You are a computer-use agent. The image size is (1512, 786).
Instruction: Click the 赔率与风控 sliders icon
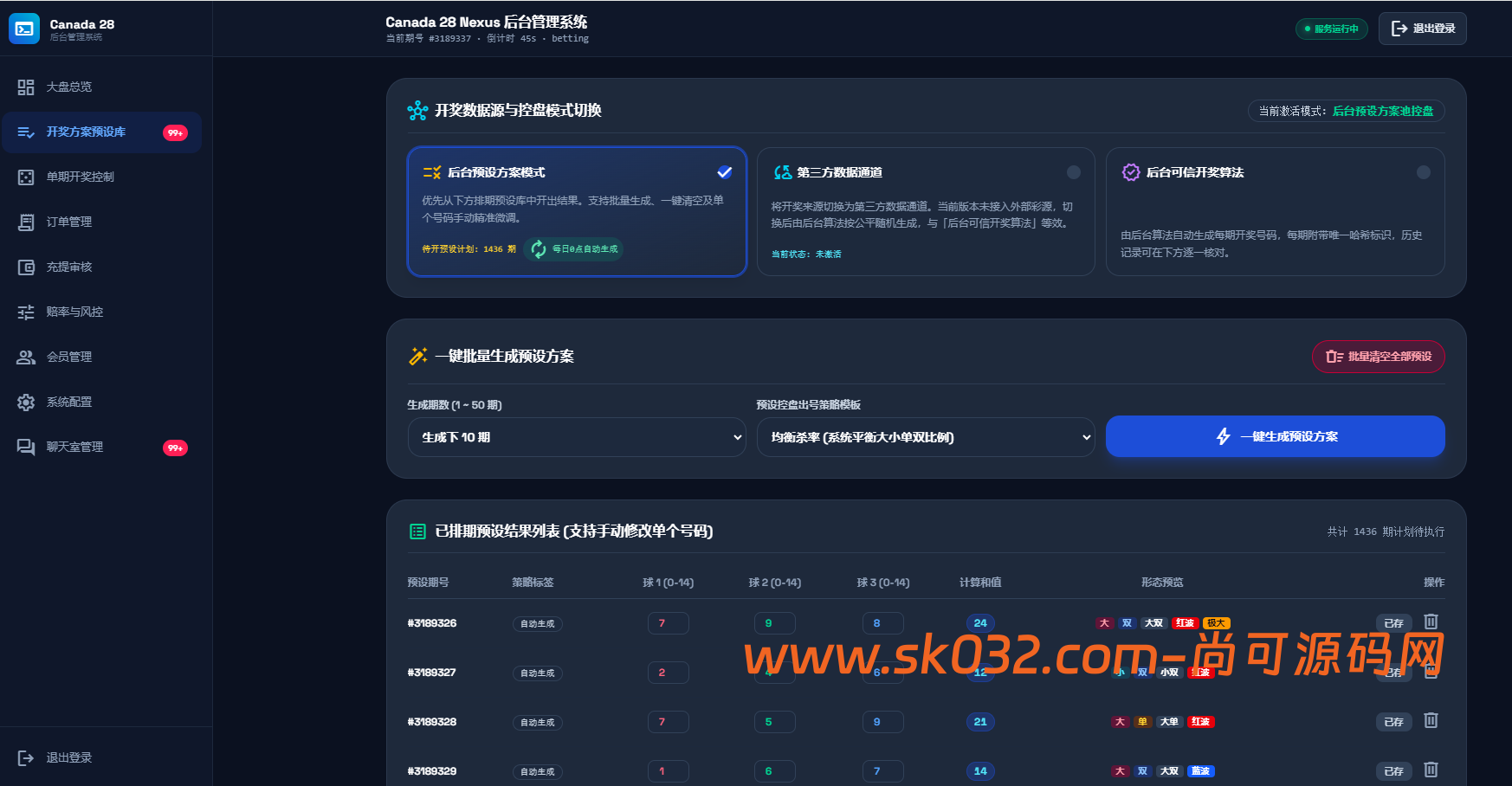click(x=26, y=312)
